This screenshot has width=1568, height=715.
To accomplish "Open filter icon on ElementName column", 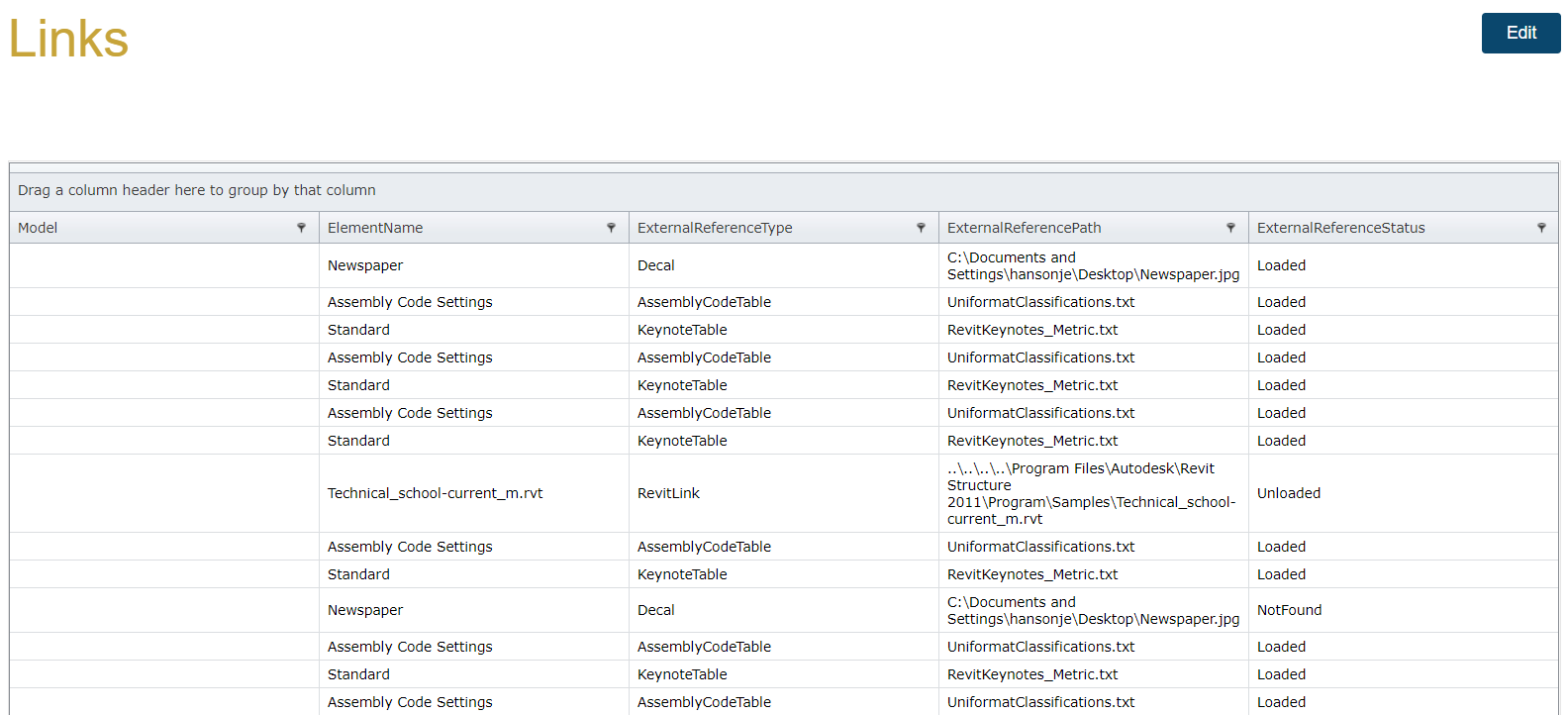I will [611, 228].
